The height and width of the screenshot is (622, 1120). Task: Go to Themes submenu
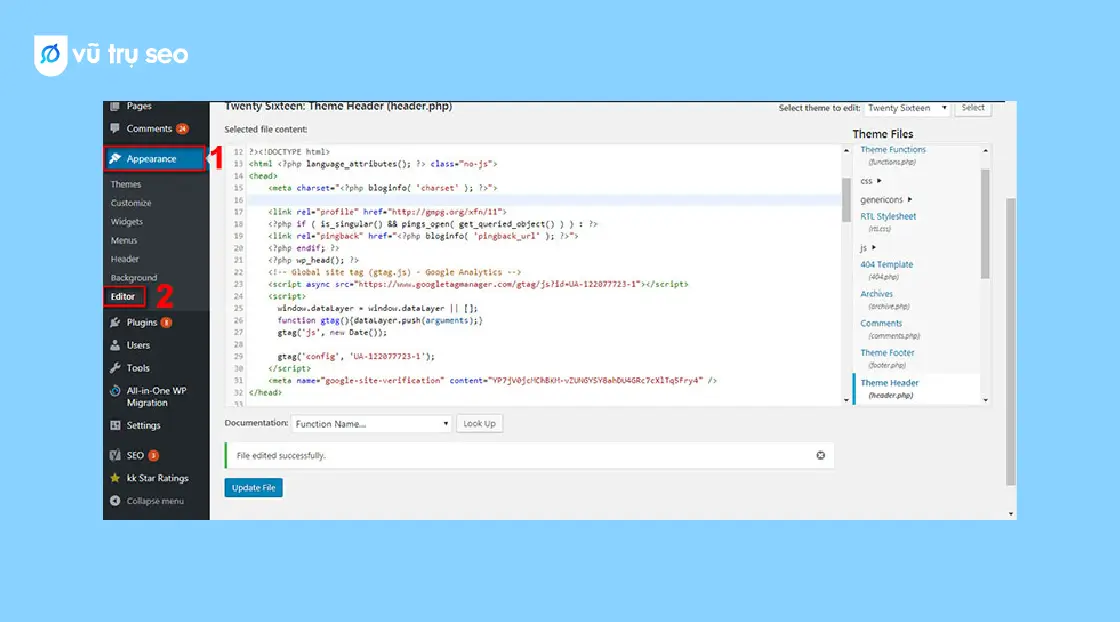pyautogui.click(x=126, y=184)
